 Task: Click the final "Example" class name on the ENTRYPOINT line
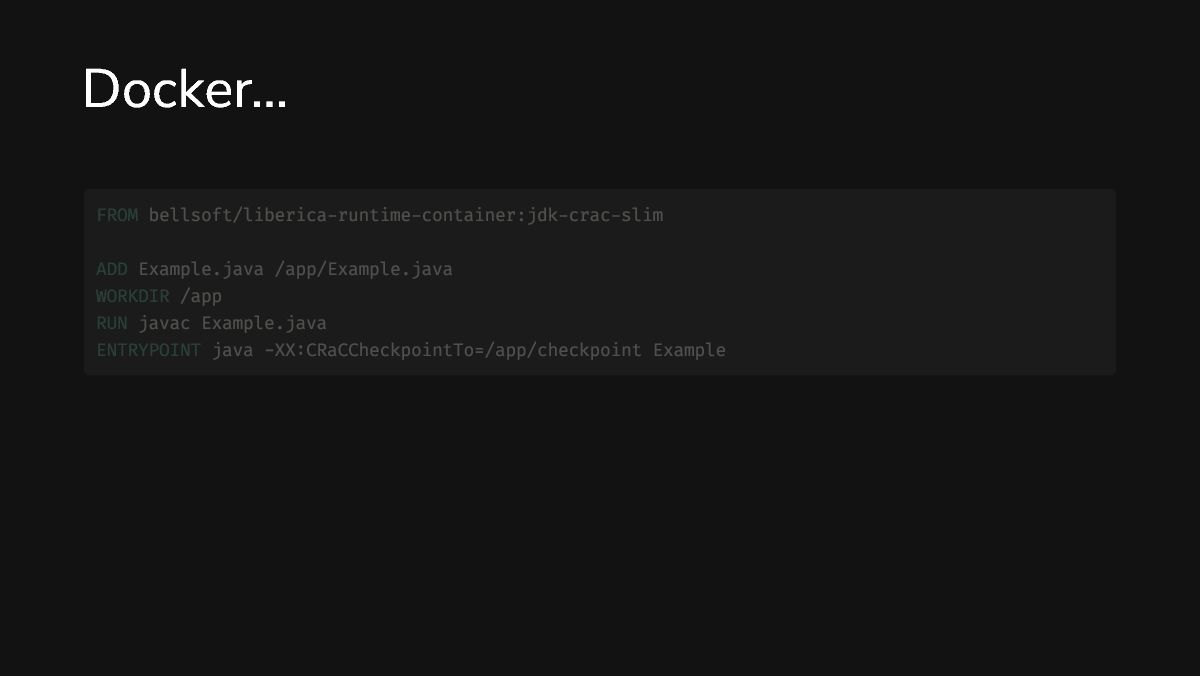[689, 350]
